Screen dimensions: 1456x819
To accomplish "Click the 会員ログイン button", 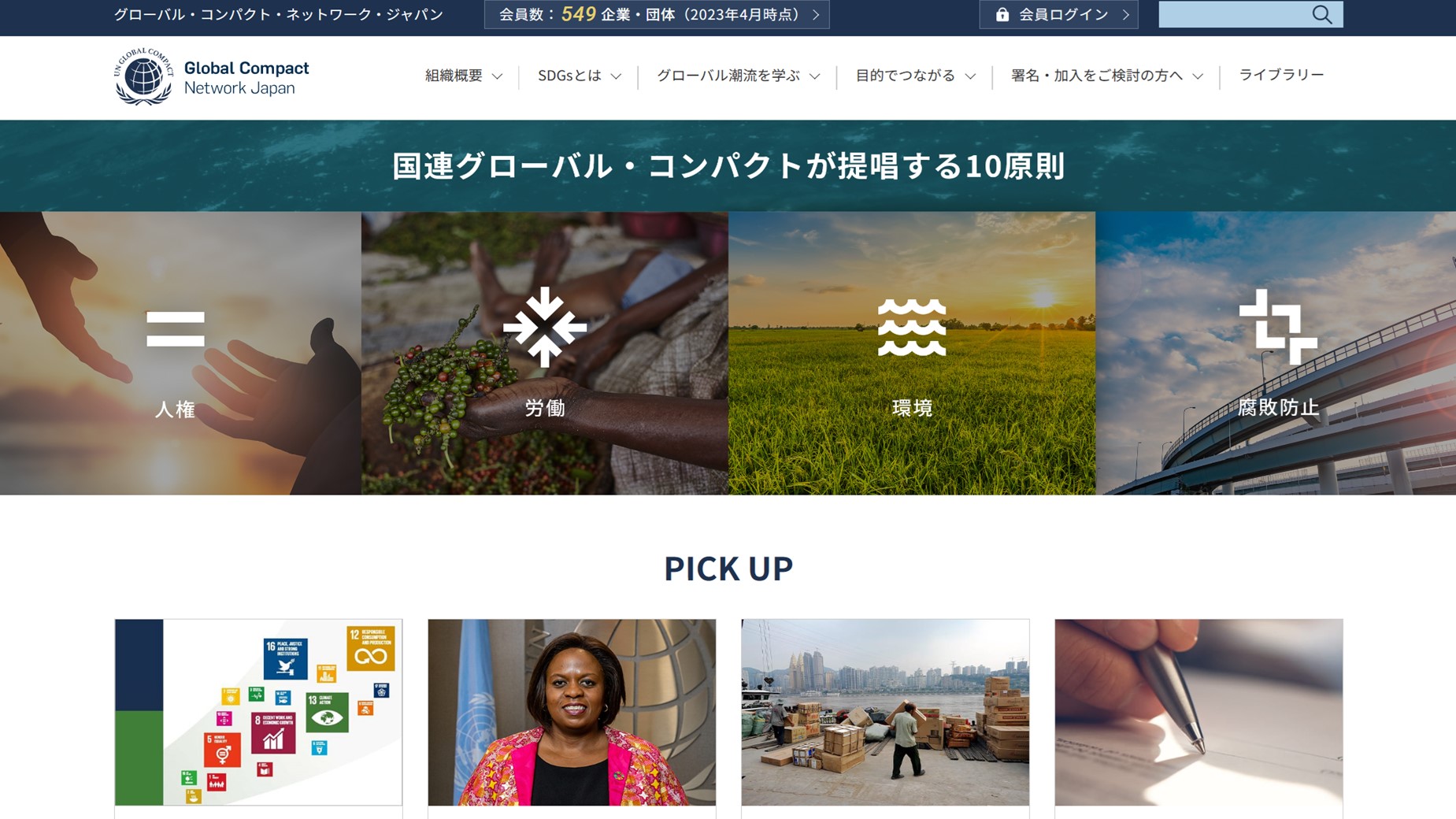I will 1058,14.
